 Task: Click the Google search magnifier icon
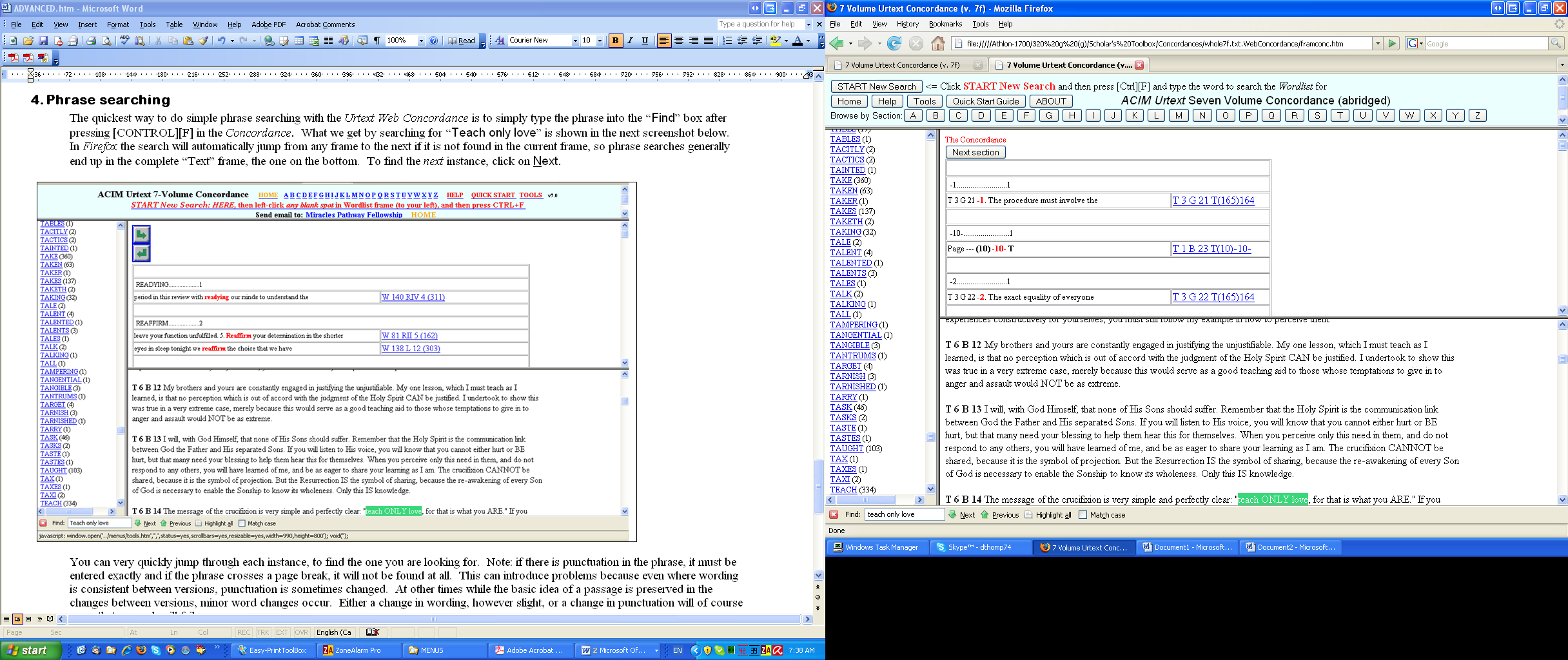(1556, 43)
